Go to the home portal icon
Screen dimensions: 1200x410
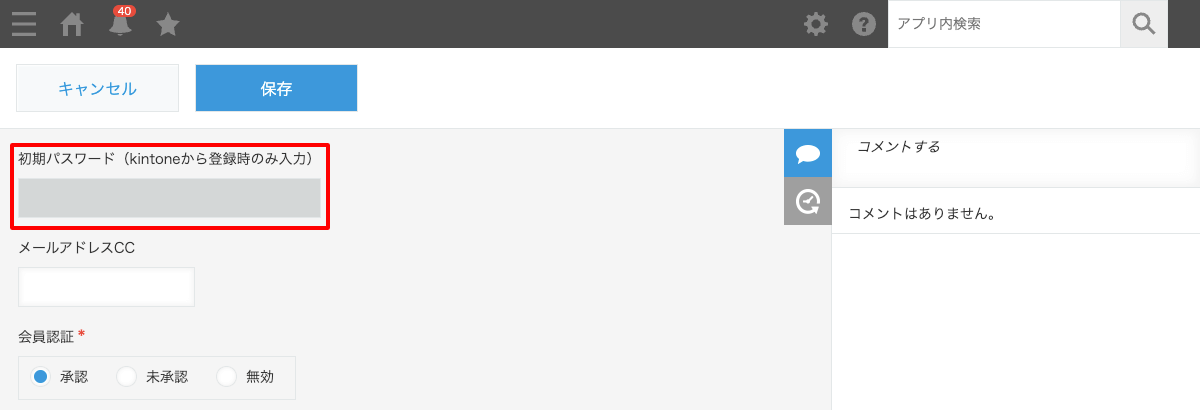pyautogui.click(x=72, y=24)
